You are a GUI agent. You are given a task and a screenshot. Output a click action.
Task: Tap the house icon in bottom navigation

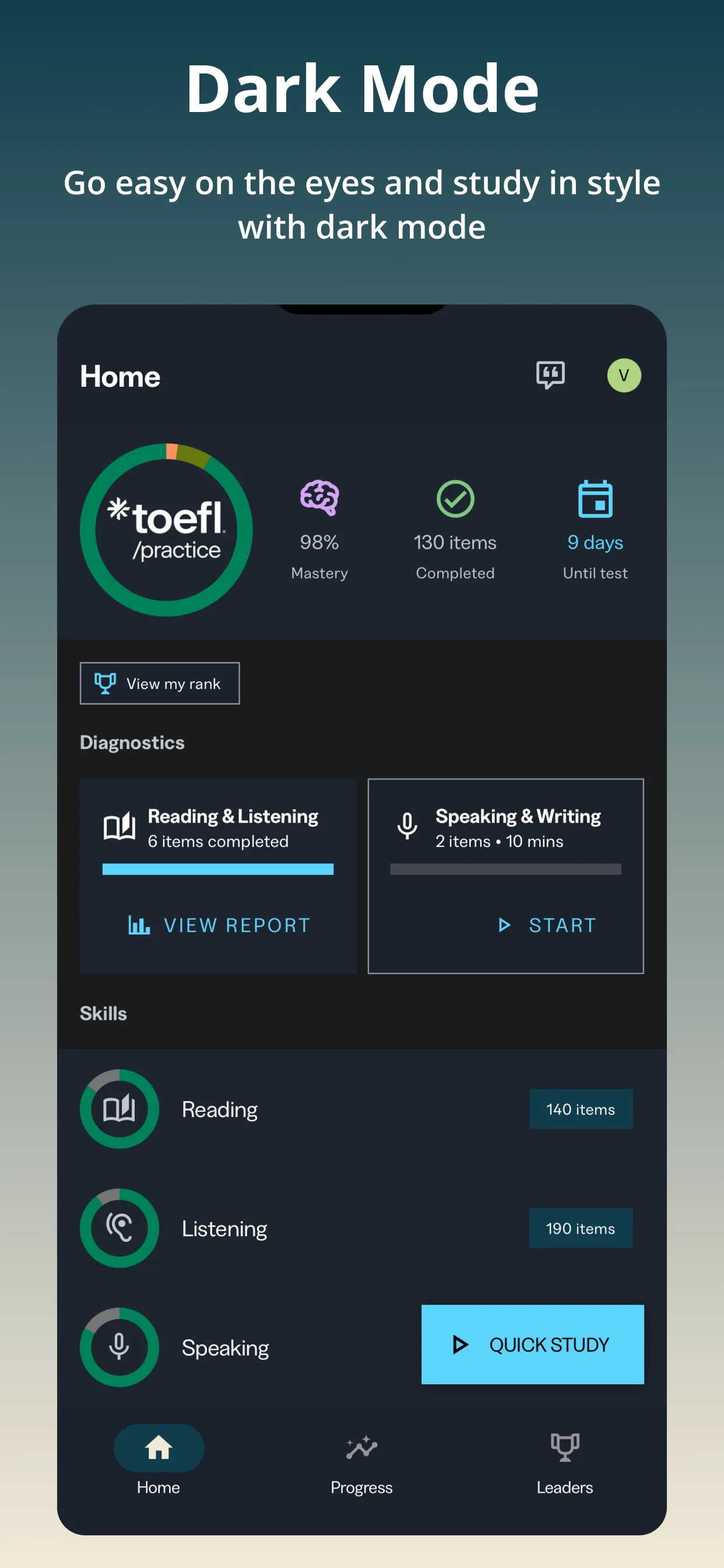[x=159, y=1447]
